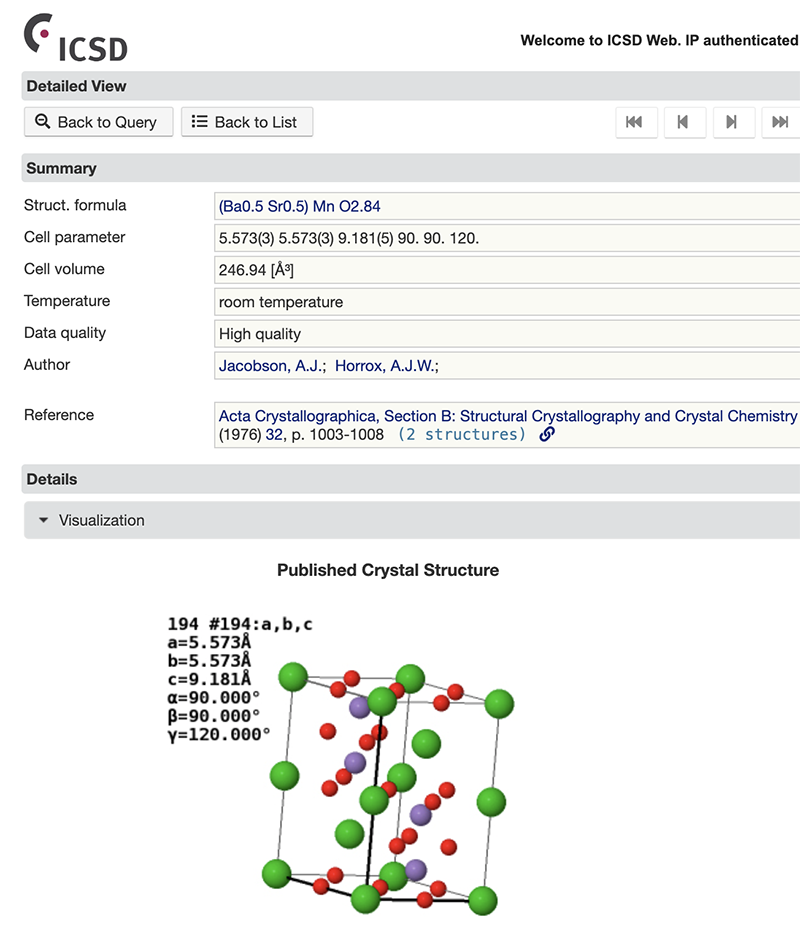Click the (2 structures) link
Image resolution: width=800 pixels, height=931 pixels.
click(465, 434)
